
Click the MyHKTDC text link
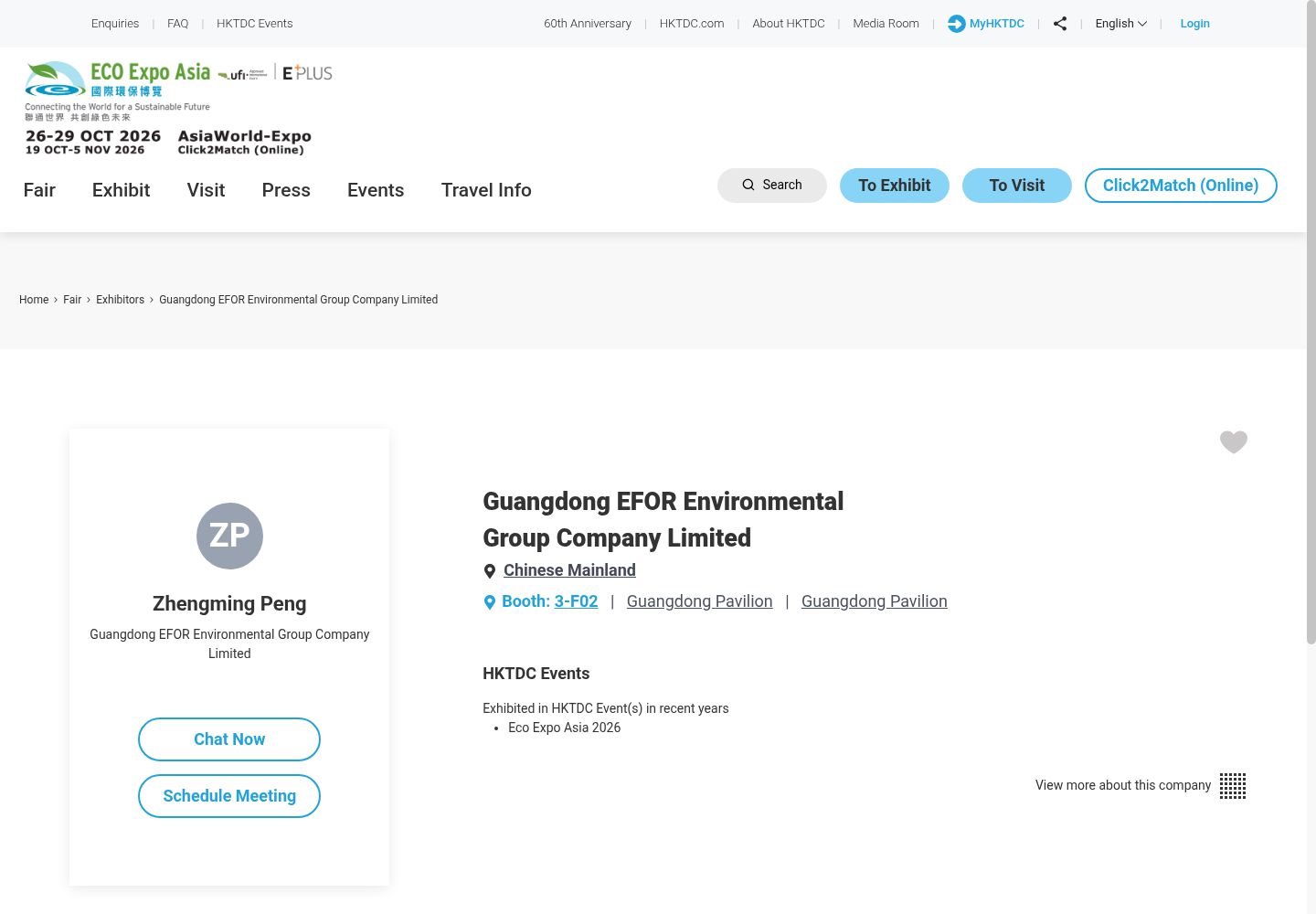click(996, 24)
